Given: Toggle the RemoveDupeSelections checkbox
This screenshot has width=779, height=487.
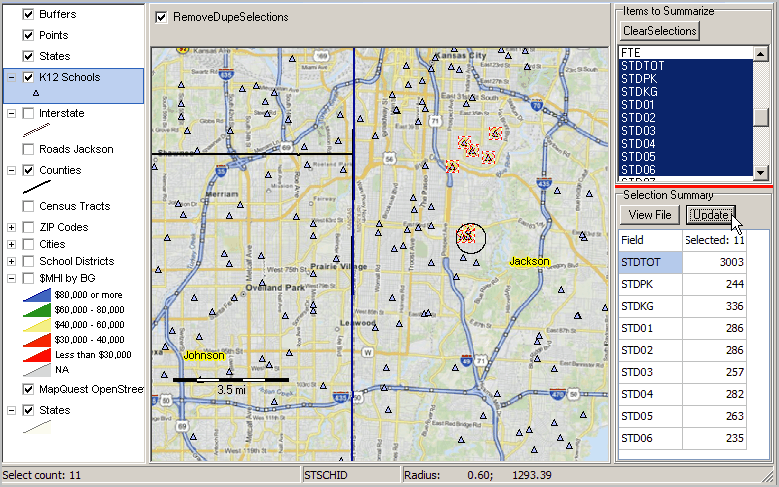Looking at the screenshot, I should point(161,17).
